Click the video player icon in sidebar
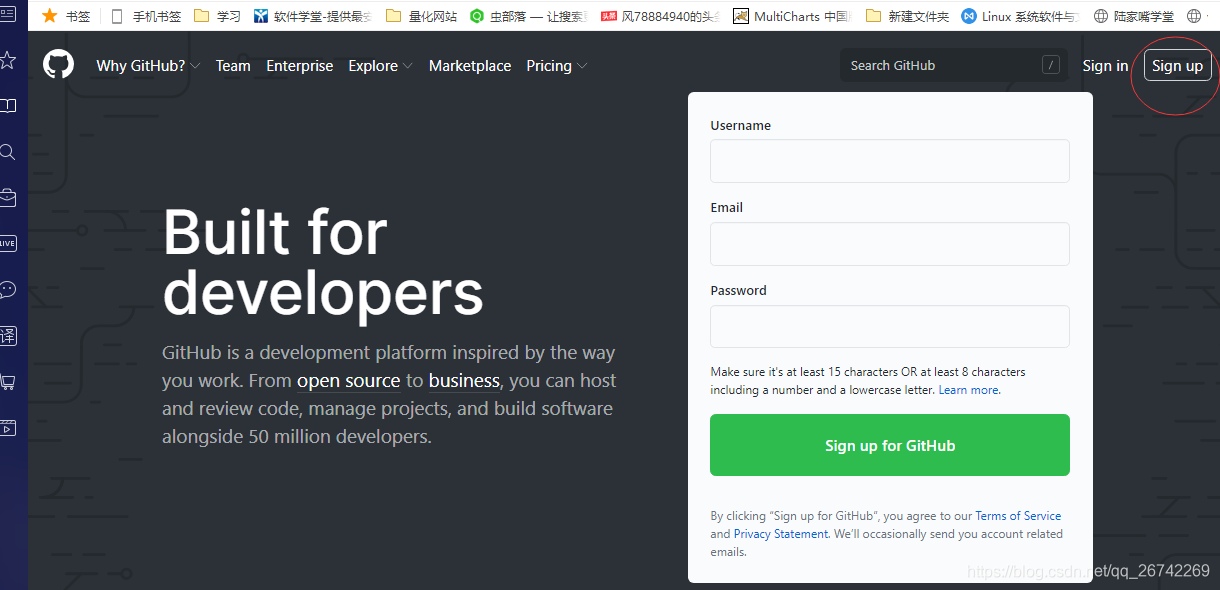The image size is (1220, 590). 7,427
